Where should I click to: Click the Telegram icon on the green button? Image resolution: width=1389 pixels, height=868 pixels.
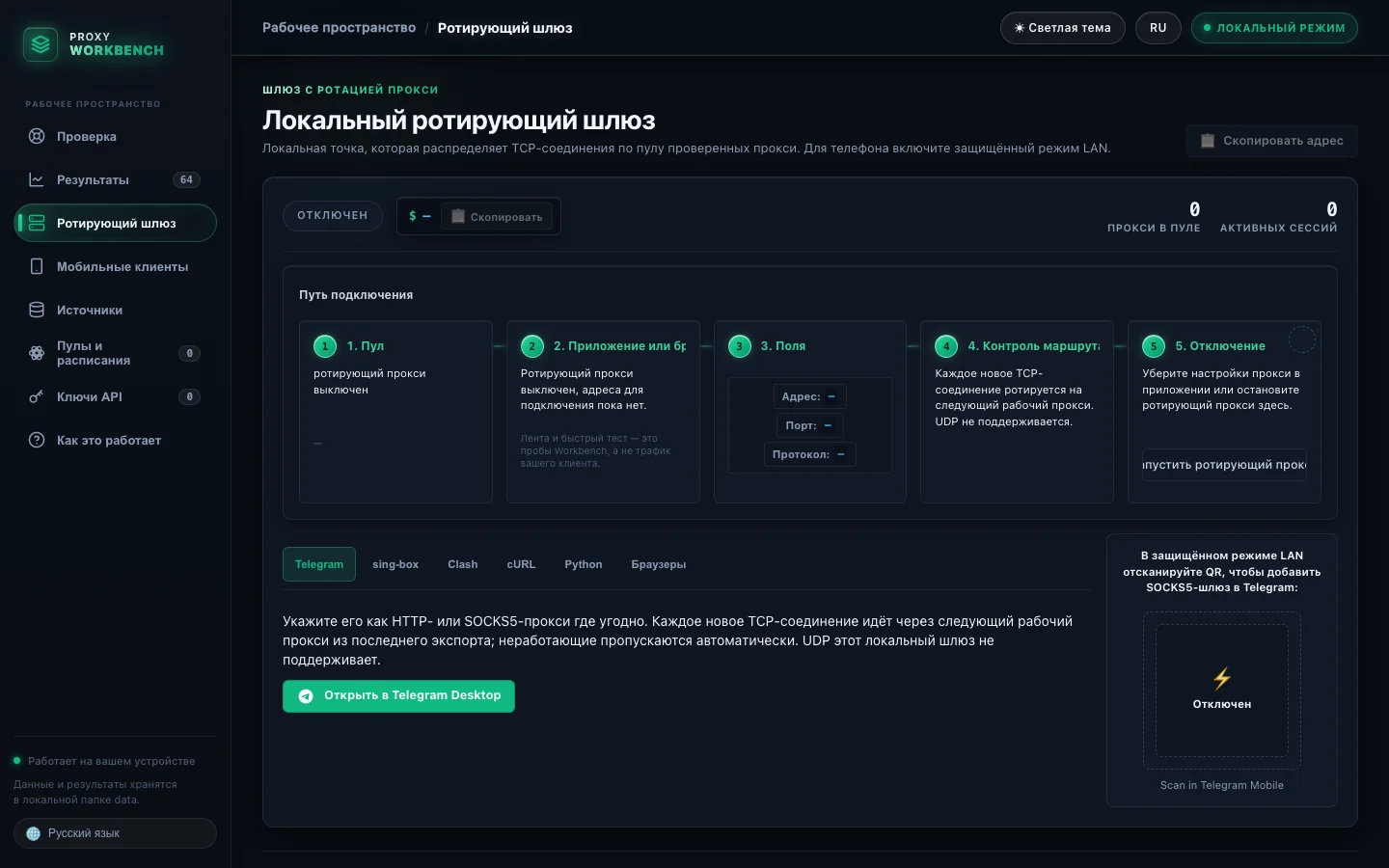tap(306, 696)
